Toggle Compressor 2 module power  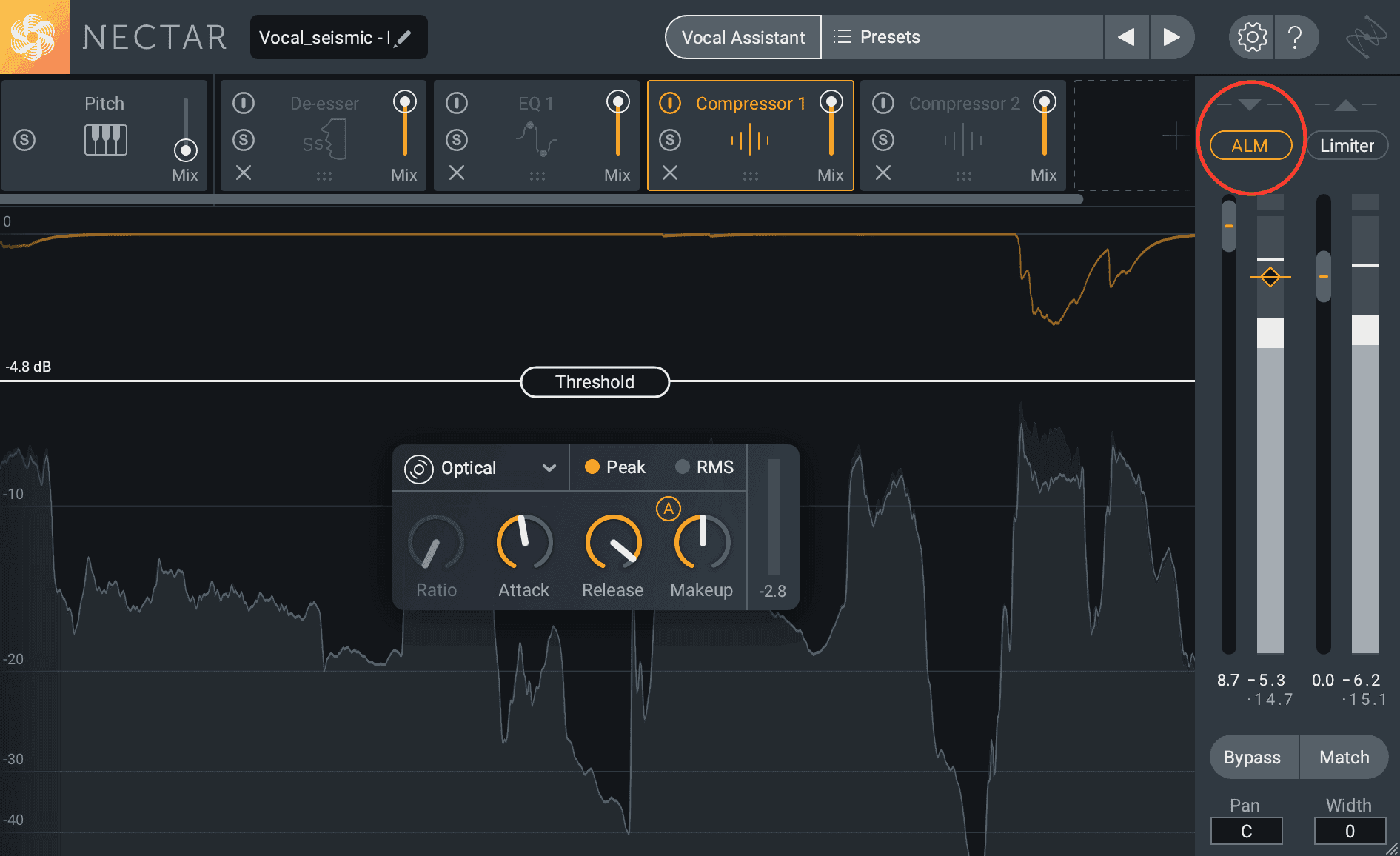[883, 103]
